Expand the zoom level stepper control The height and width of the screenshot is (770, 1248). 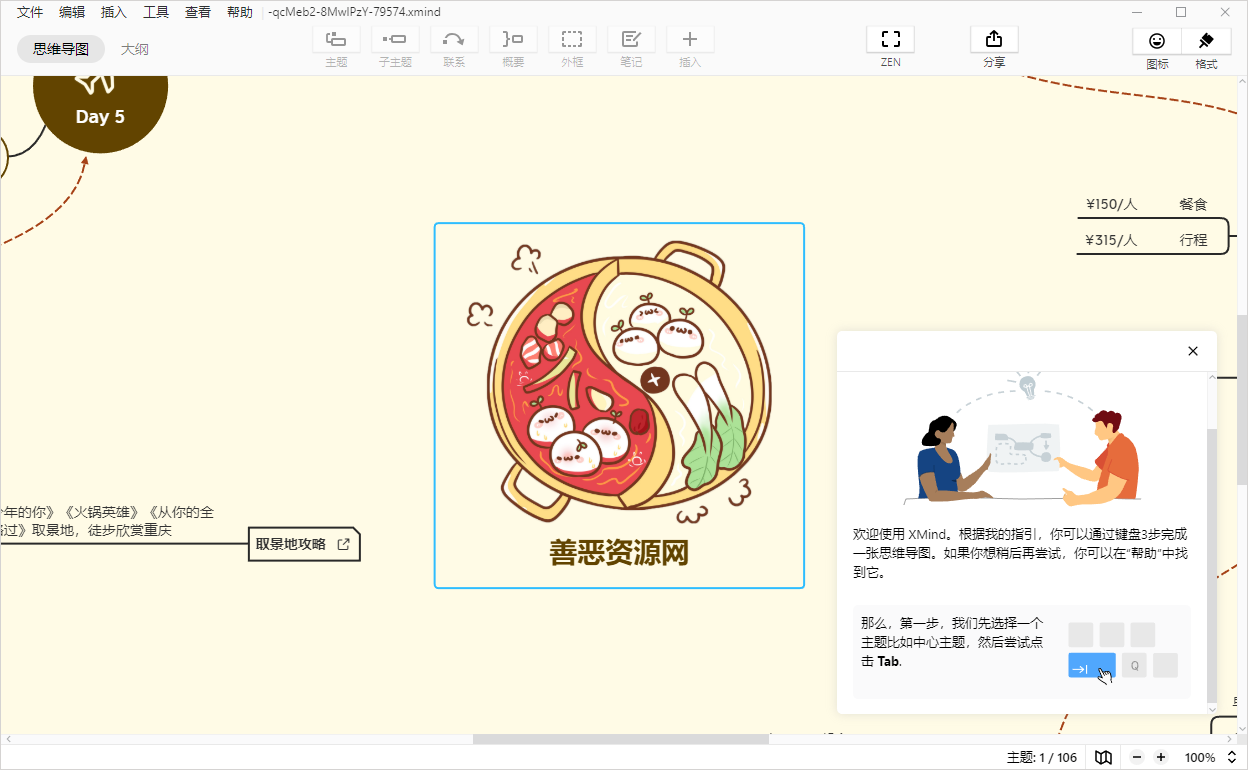click(x=1231, y=758)
